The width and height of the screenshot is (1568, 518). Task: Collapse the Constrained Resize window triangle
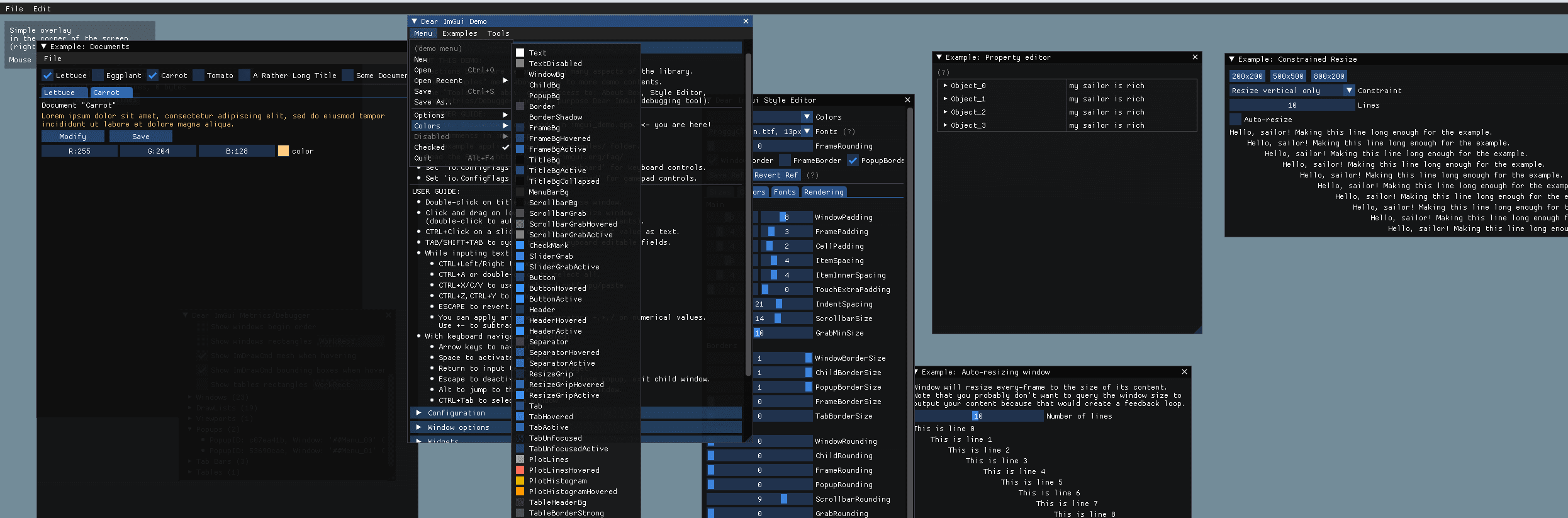click(x=1232, y=59)
